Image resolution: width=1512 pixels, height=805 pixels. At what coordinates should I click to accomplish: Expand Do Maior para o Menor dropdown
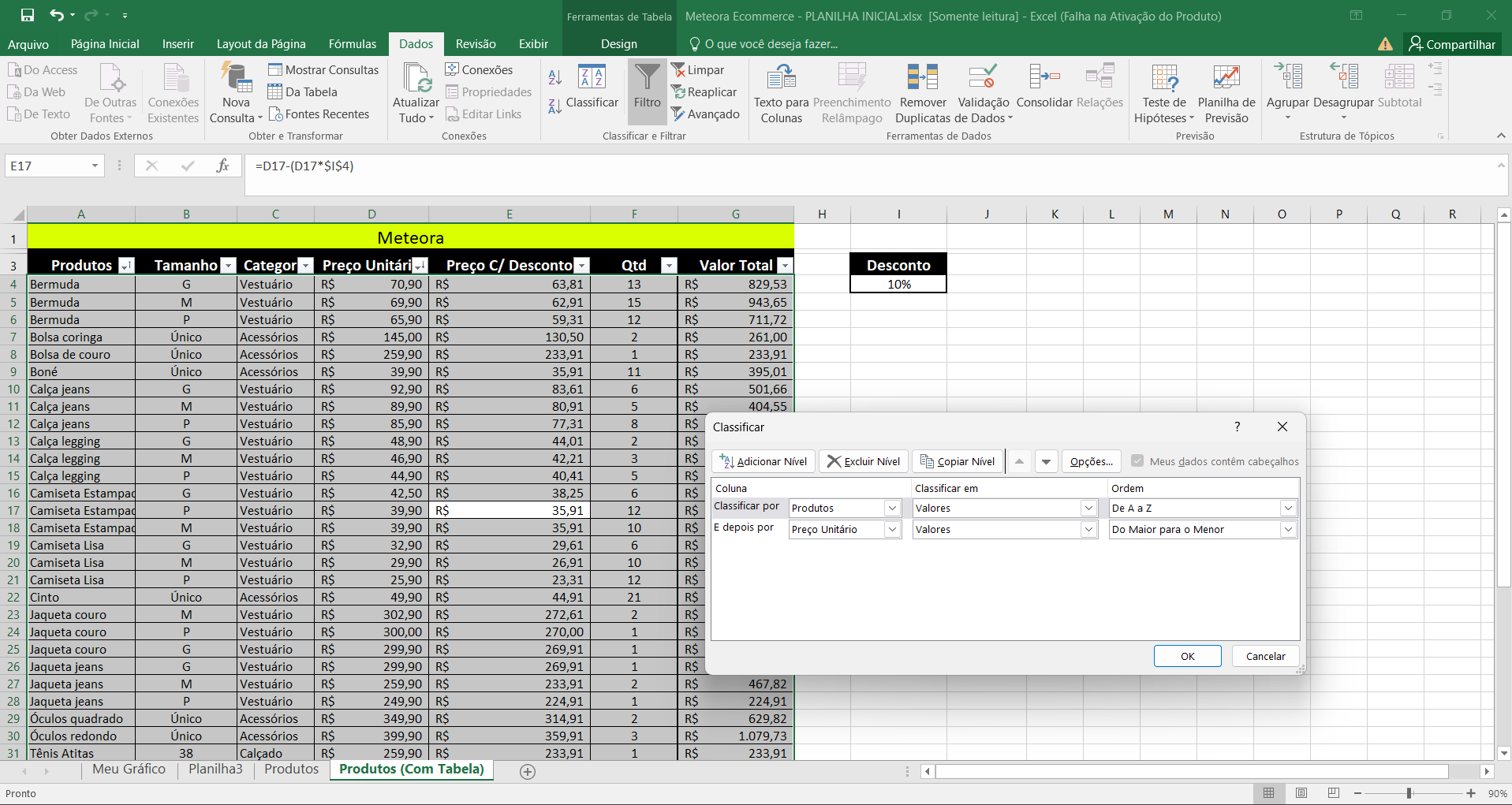click(1288, 530)
